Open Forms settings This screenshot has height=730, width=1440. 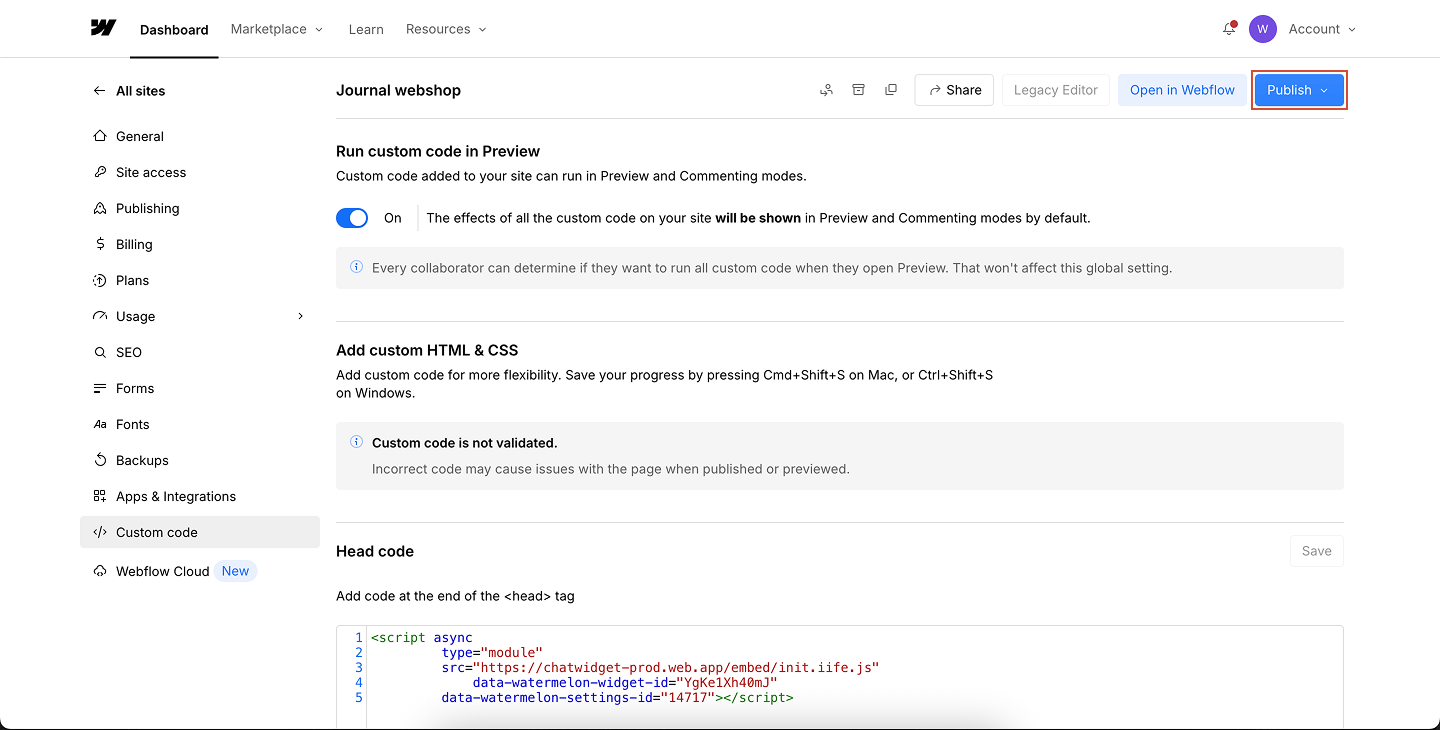tap(200, 388)
